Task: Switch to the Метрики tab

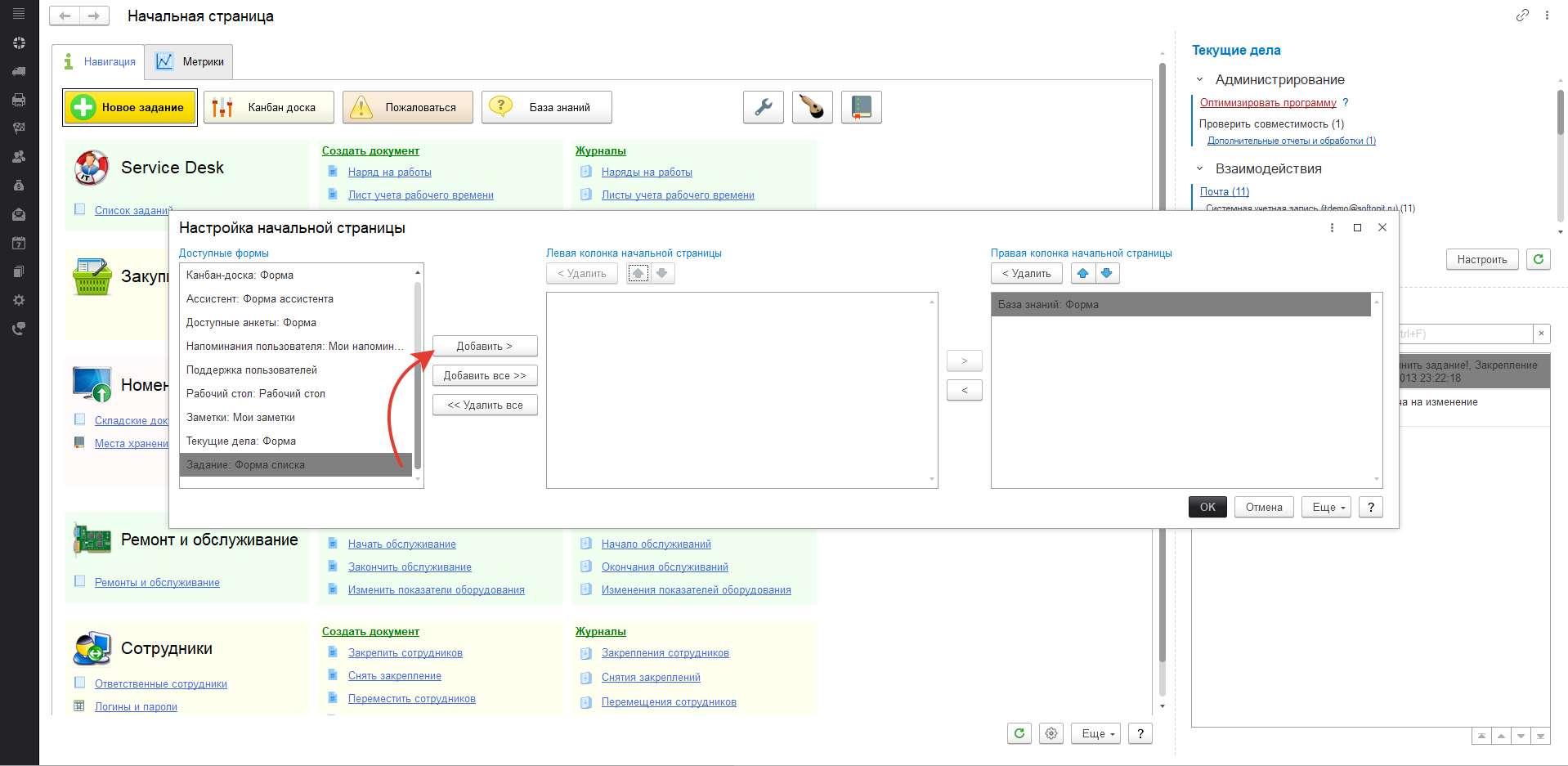Action: [190, 62]
